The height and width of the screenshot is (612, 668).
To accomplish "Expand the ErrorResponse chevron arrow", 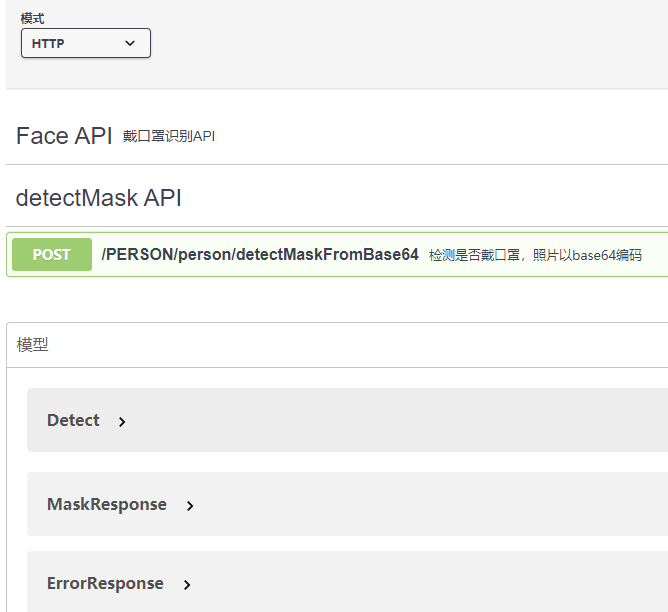I will point(187,585).
